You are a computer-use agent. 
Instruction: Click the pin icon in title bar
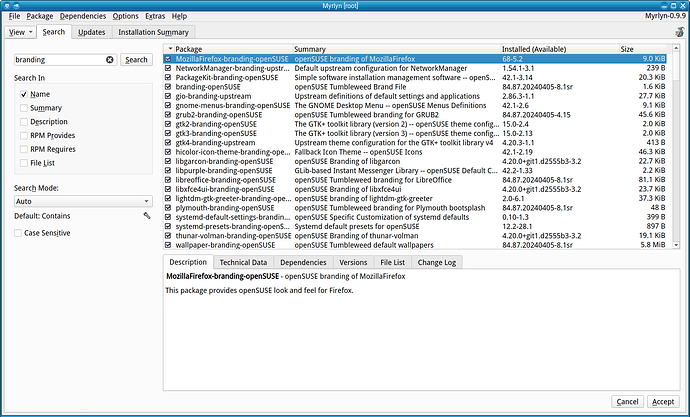[16, 6]
